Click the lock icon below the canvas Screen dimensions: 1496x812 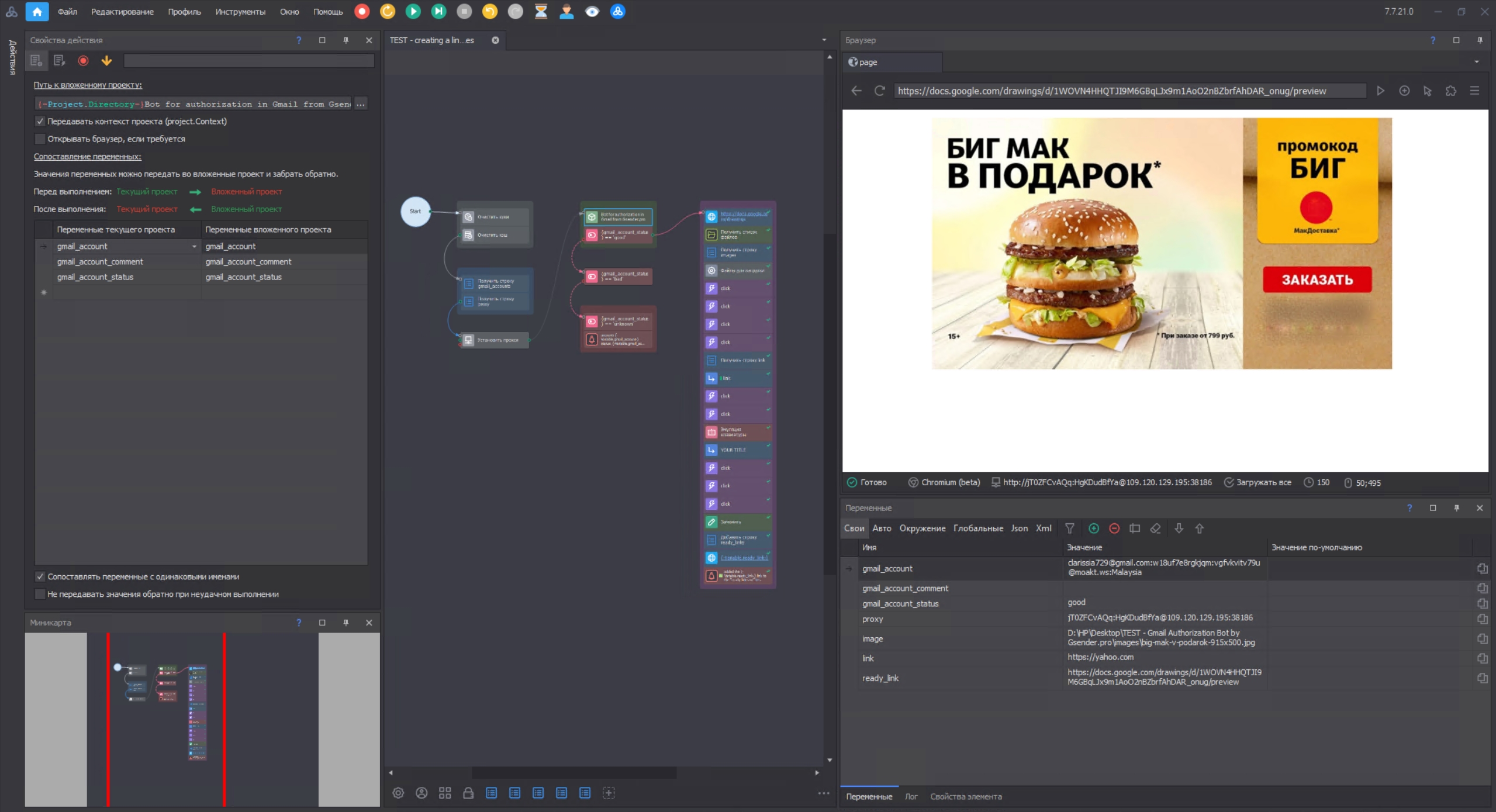468,793
